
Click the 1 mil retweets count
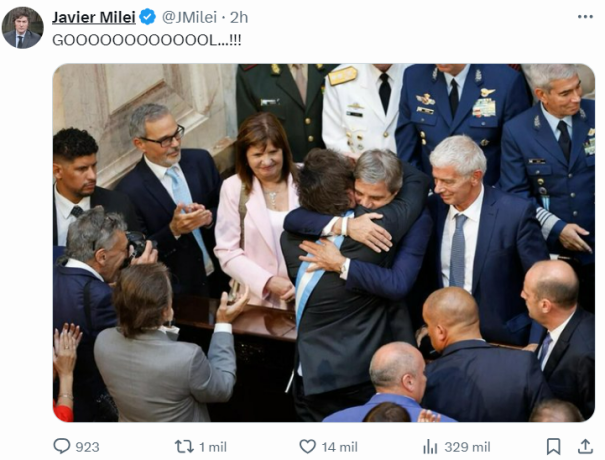(x=213, y=447)
